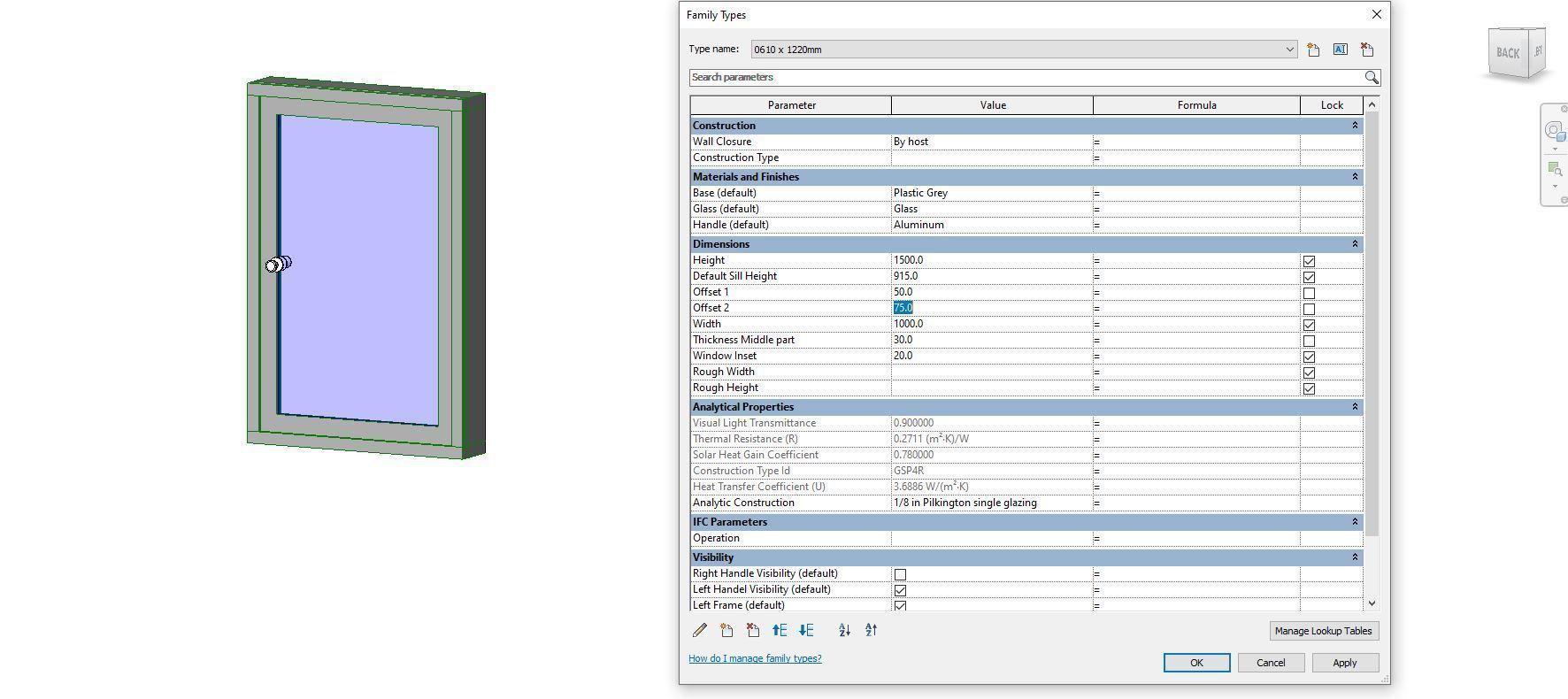Click the Search parameters field
This screenshot has width=1568, height=699.
point(1026,78)
